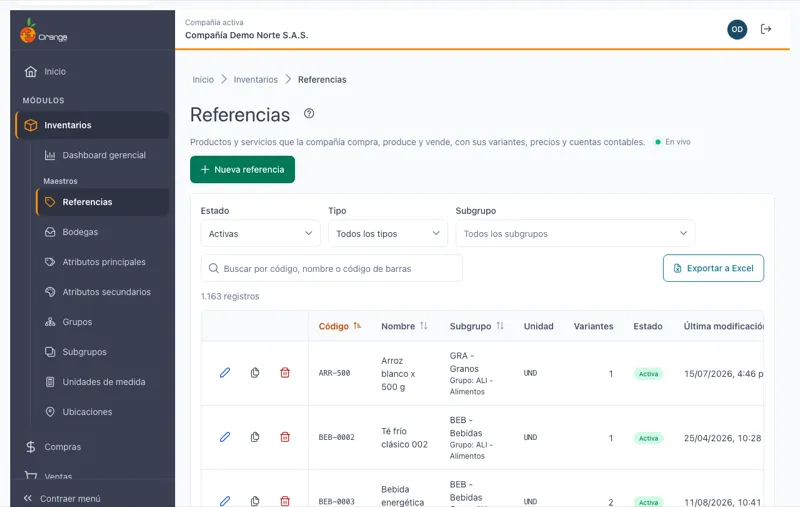Viewport: 800px width, 507px height.
Task: Click the Inventarios breadcrumb link
Action: pos(256,80)
